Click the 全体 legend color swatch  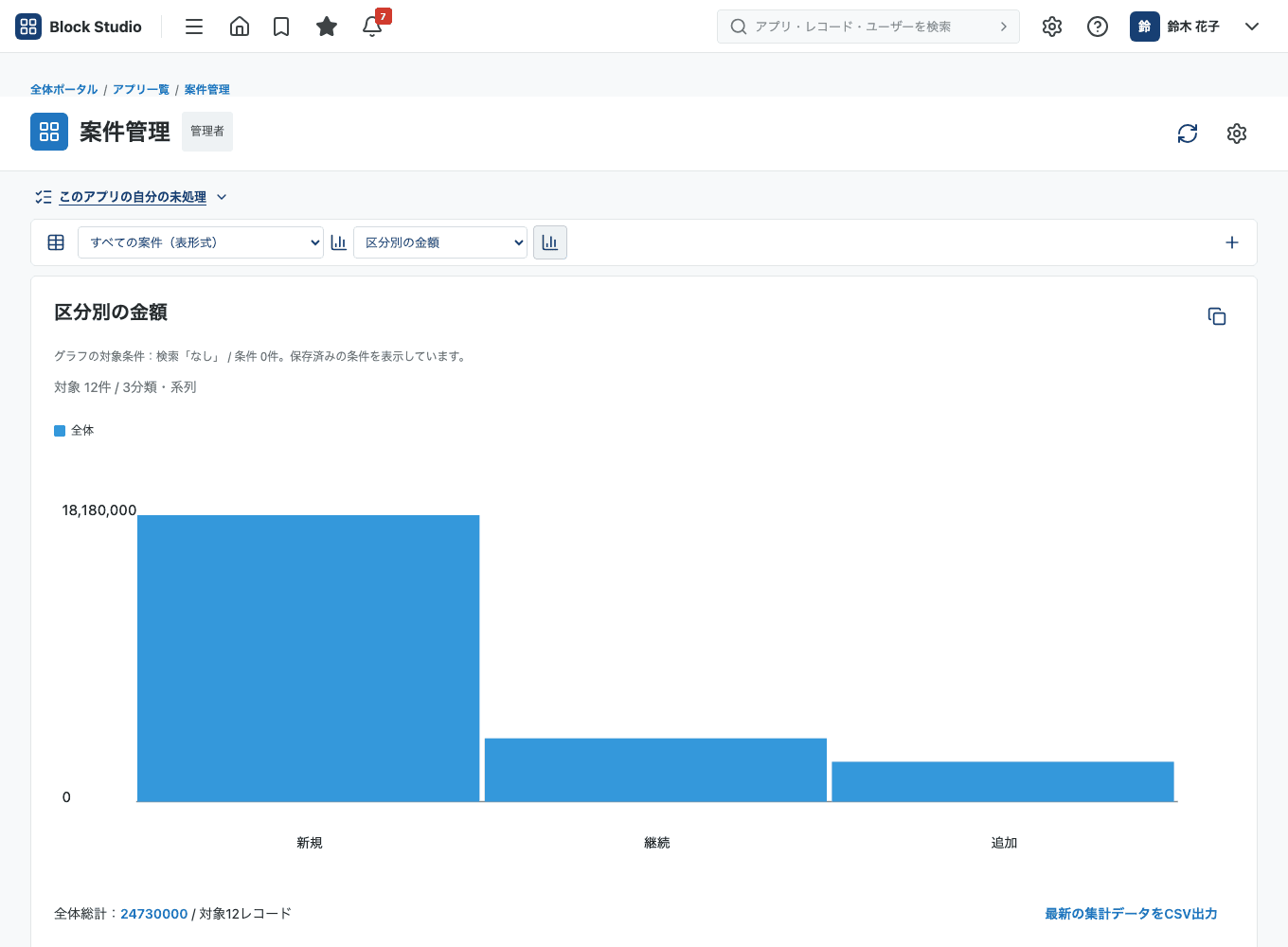click(60, 431)
